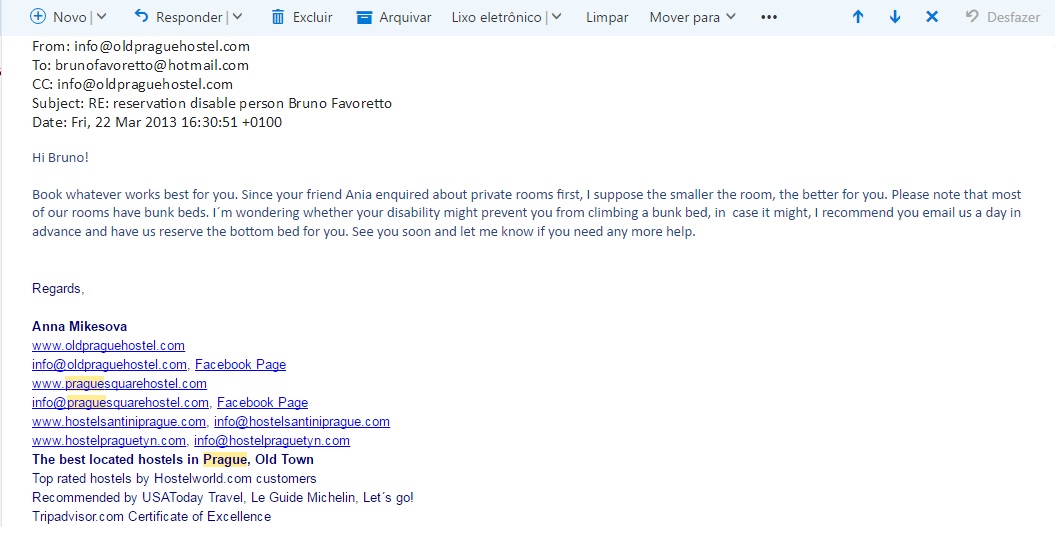Click the www.hostelpraguetyn.com link
1055x558 pixels.
click(x=109, y=440)
